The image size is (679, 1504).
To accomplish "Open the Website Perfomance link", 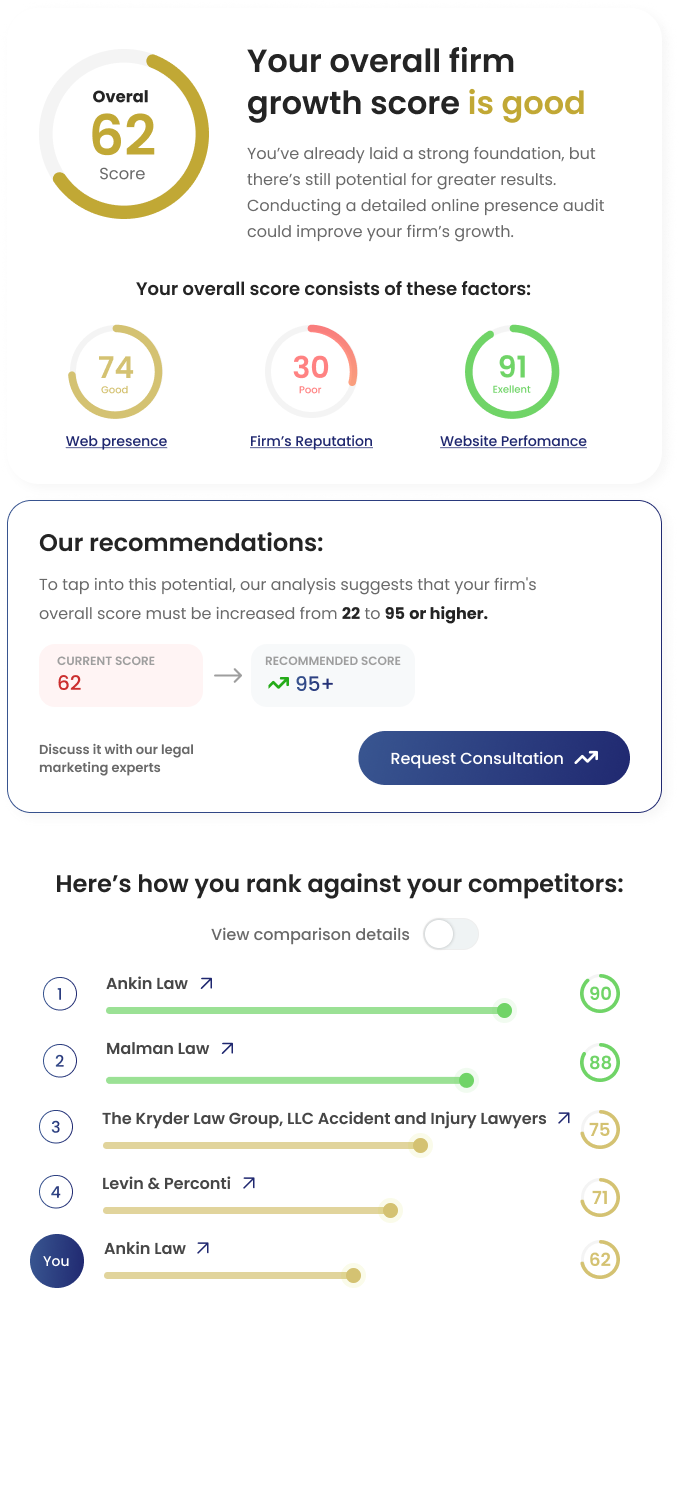I will pos(513,441).
